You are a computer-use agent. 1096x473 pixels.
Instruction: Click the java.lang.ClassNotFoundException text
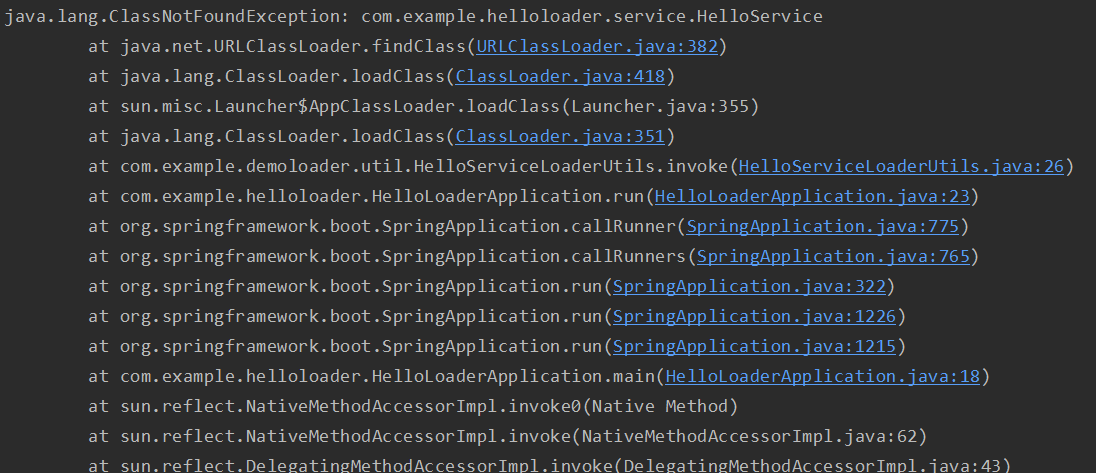pos(172,17)
